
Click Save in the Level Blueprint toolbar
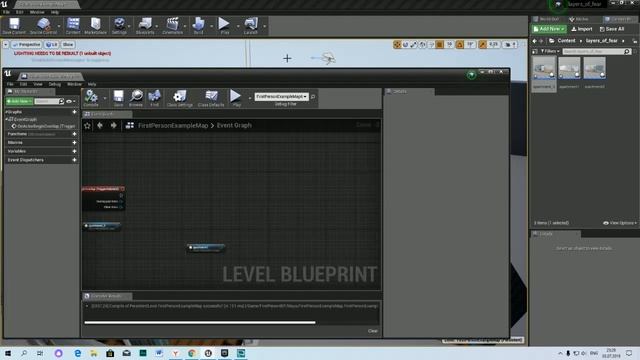pyautogui.click(x=118, y=98)
